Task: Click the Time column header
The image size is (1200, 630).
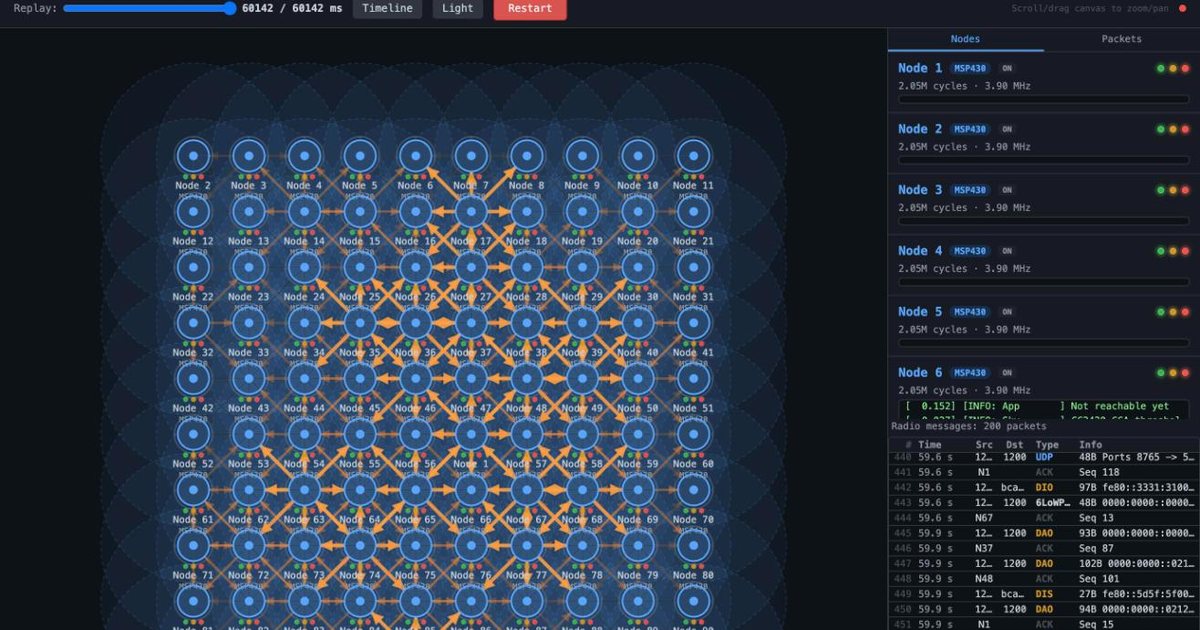Action: pos(930,445)
